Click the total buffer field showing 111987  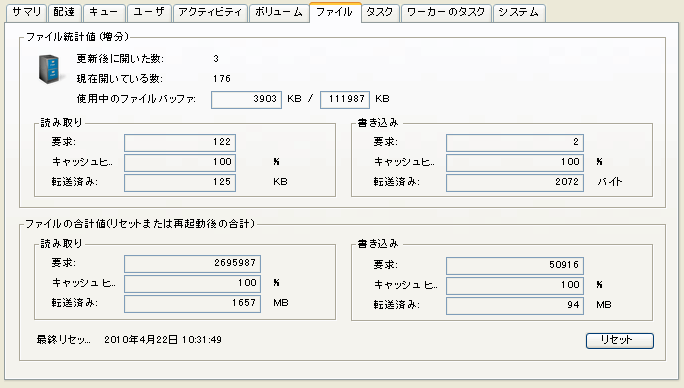[x=345, y=100]
